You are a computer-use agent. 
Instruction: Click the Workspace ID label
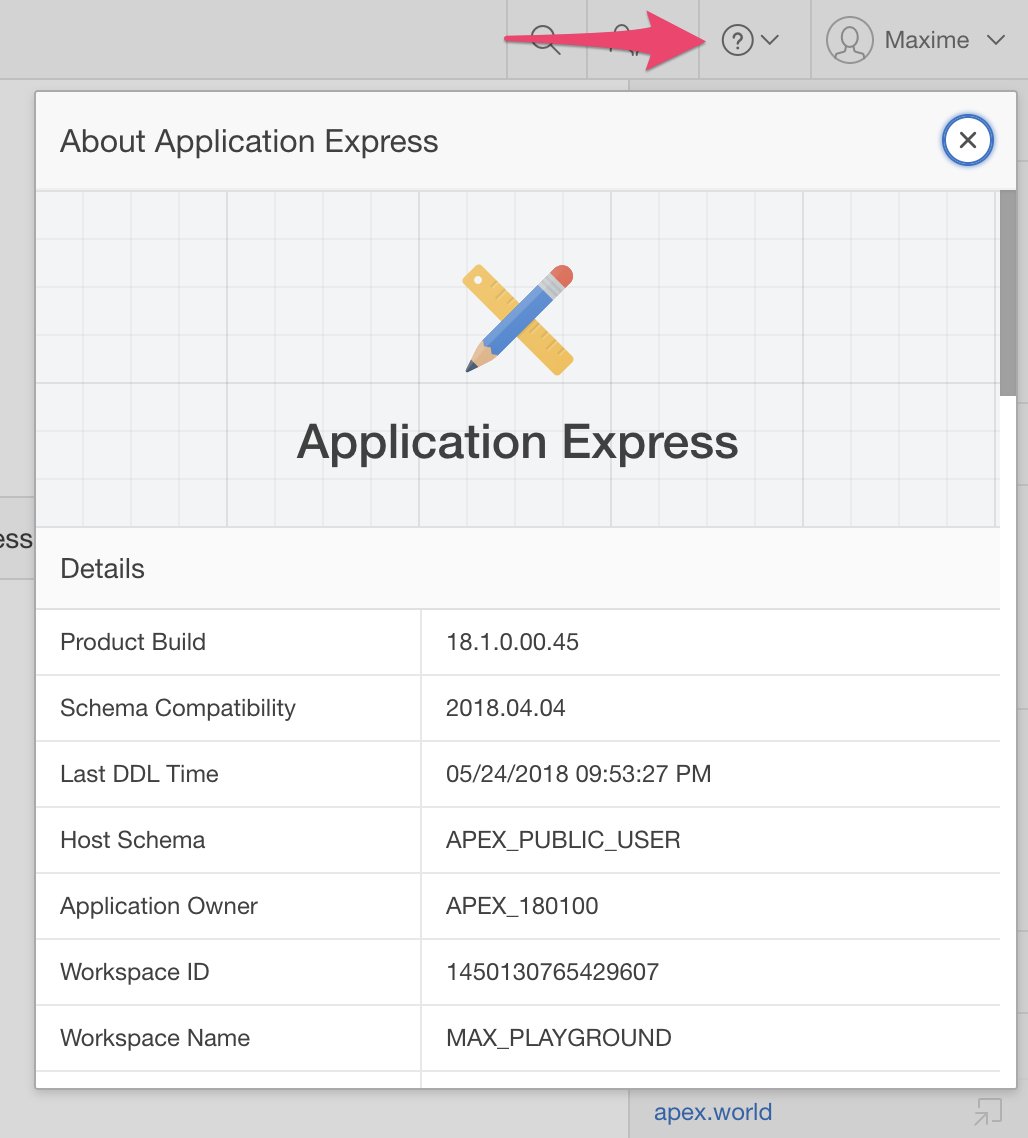(x=135, y=973)
